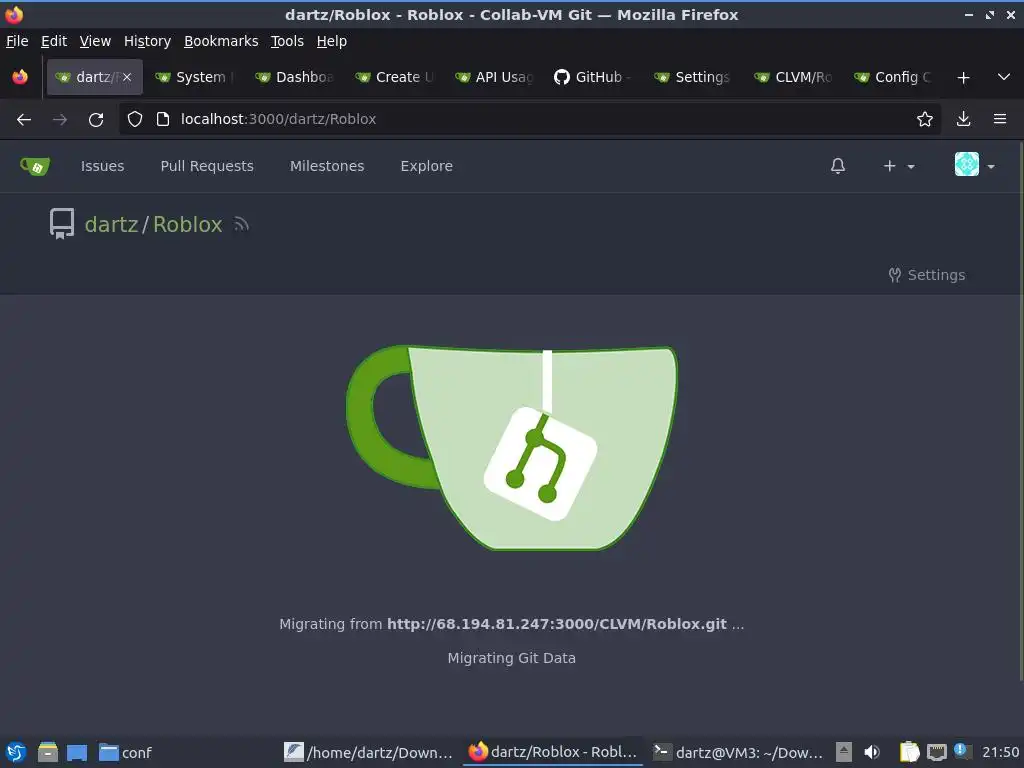Switch to /home/dartz/Down... editor window
Viewport: 1024px width, 768px height.
[368, 752]
